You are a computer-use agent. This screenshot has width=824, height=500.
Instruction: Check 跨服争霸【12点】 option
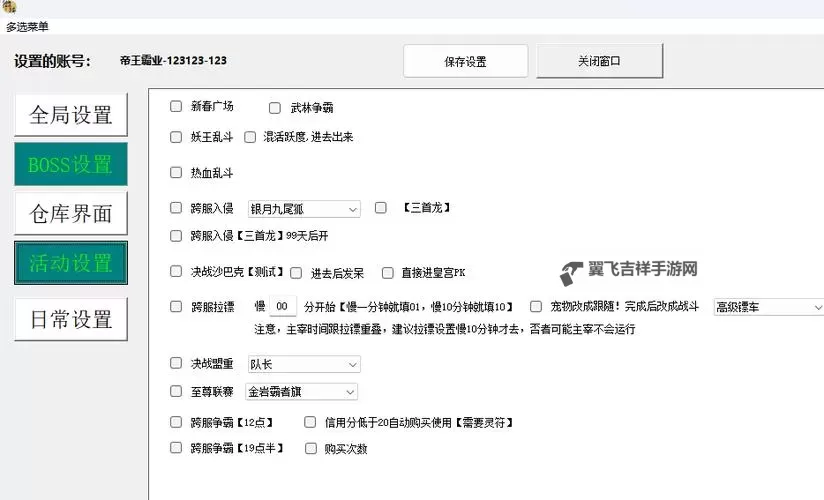[x=176, y=422]
